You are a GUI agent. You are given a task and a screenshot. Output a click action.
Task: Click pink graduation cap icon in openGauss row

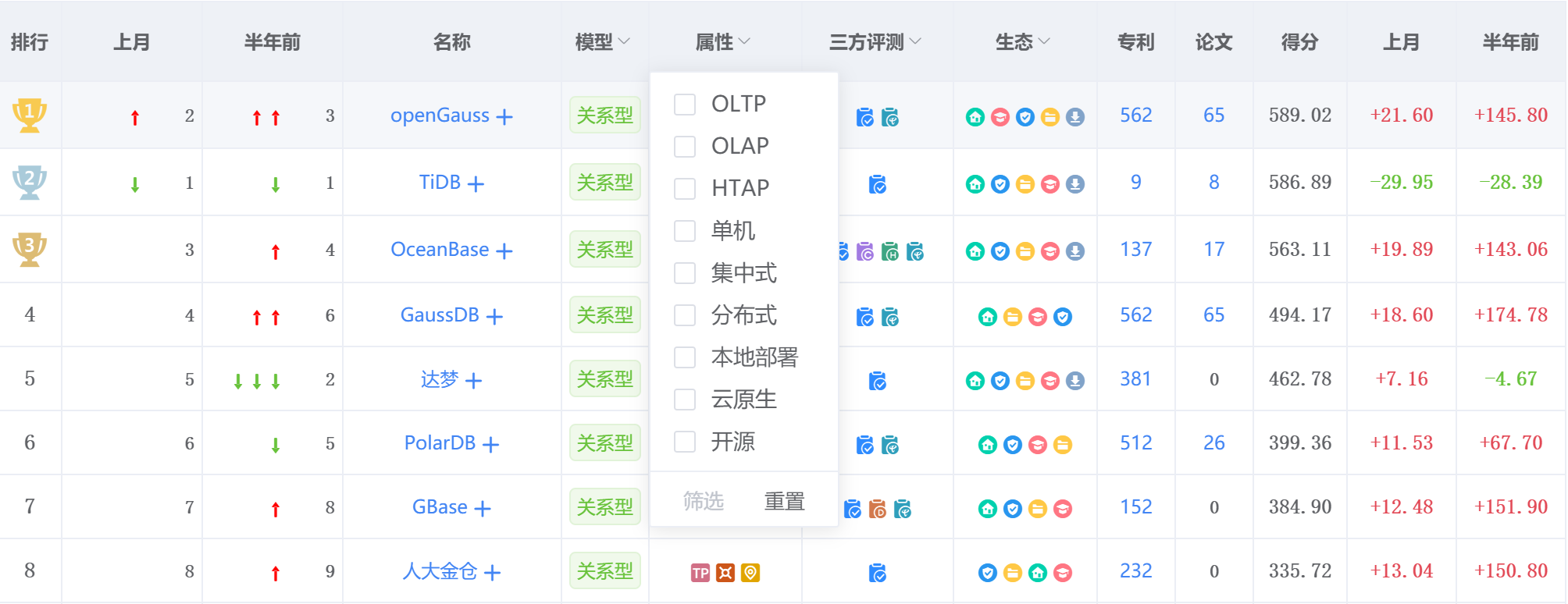tap(1000, 117)
